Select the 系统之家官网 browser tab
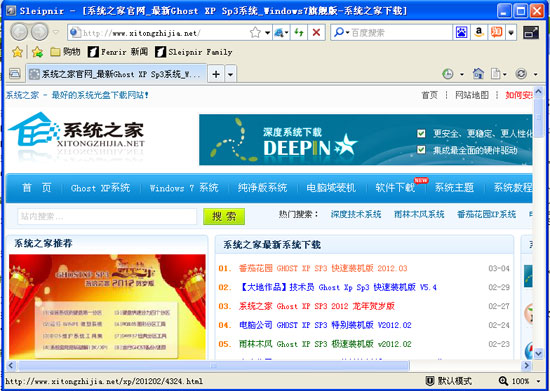This screenshot has width=550, height=391. coord(116,74)
